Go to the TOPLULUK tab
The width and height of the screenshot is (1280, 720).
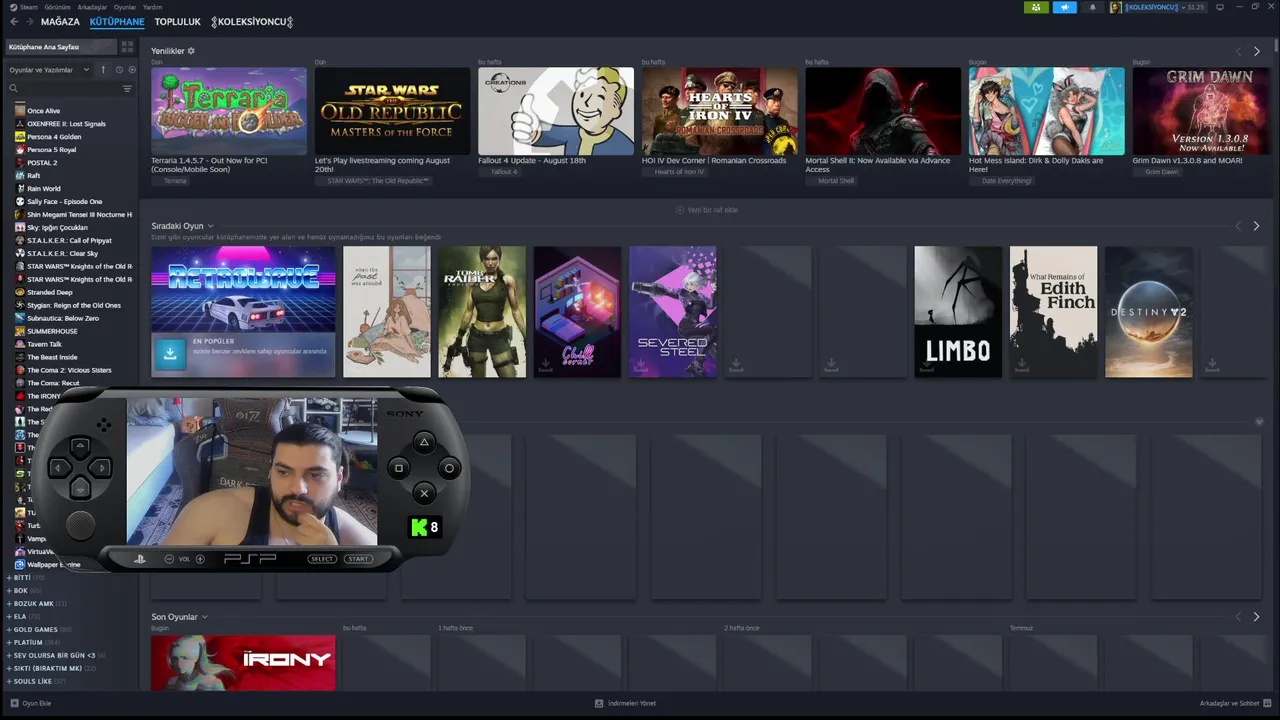pyautogui.click(x=177, y=22)
